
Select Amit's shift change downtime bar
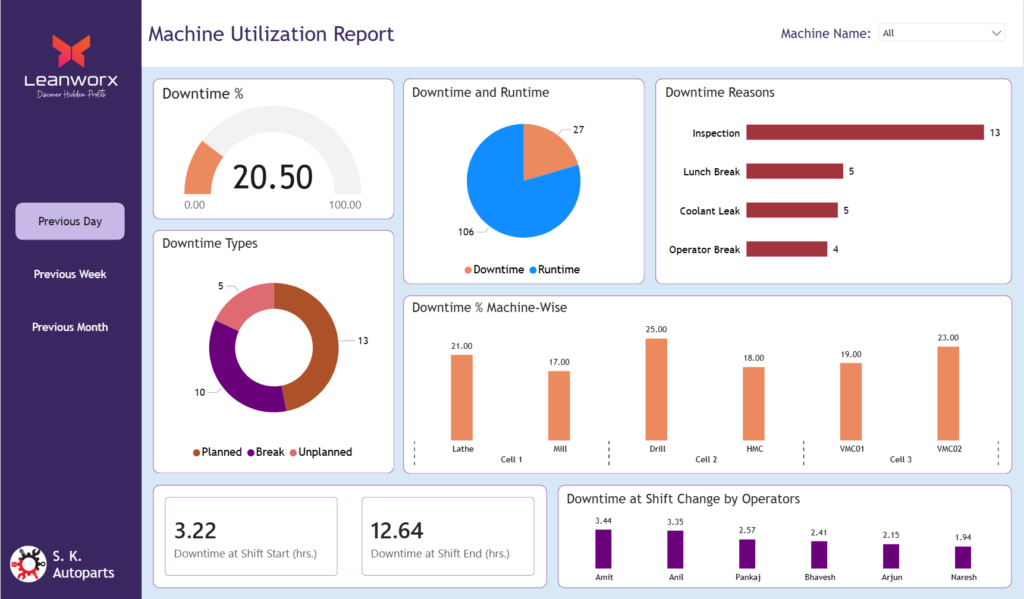[603, 549]
